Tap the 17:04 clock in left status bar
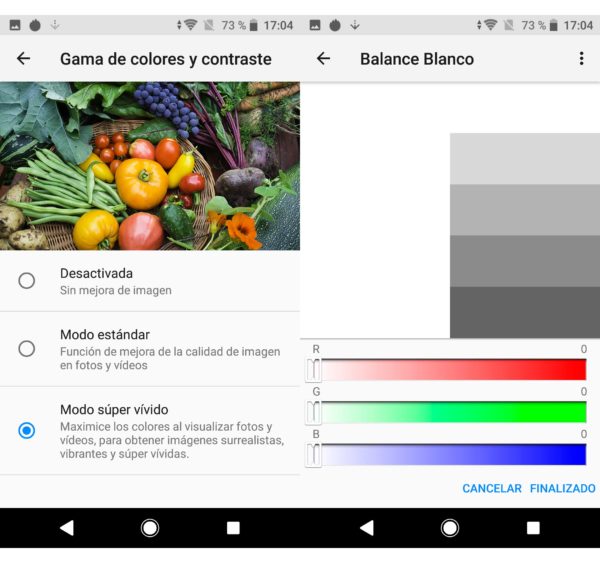The height and width of the screenshot is (566, 600). [x=278, y=25]
